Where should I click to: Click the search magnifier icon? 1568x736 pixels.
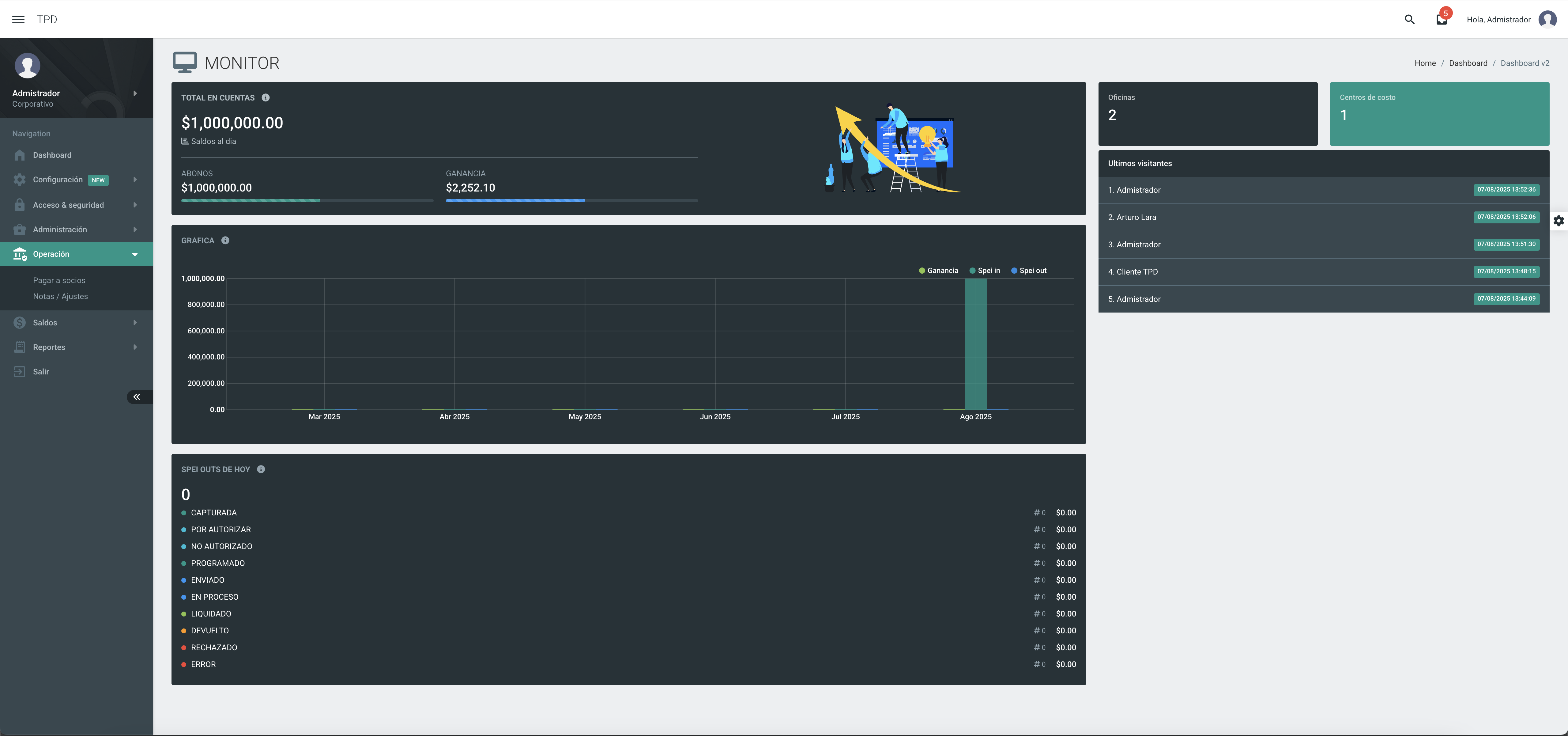[1409, 20]
